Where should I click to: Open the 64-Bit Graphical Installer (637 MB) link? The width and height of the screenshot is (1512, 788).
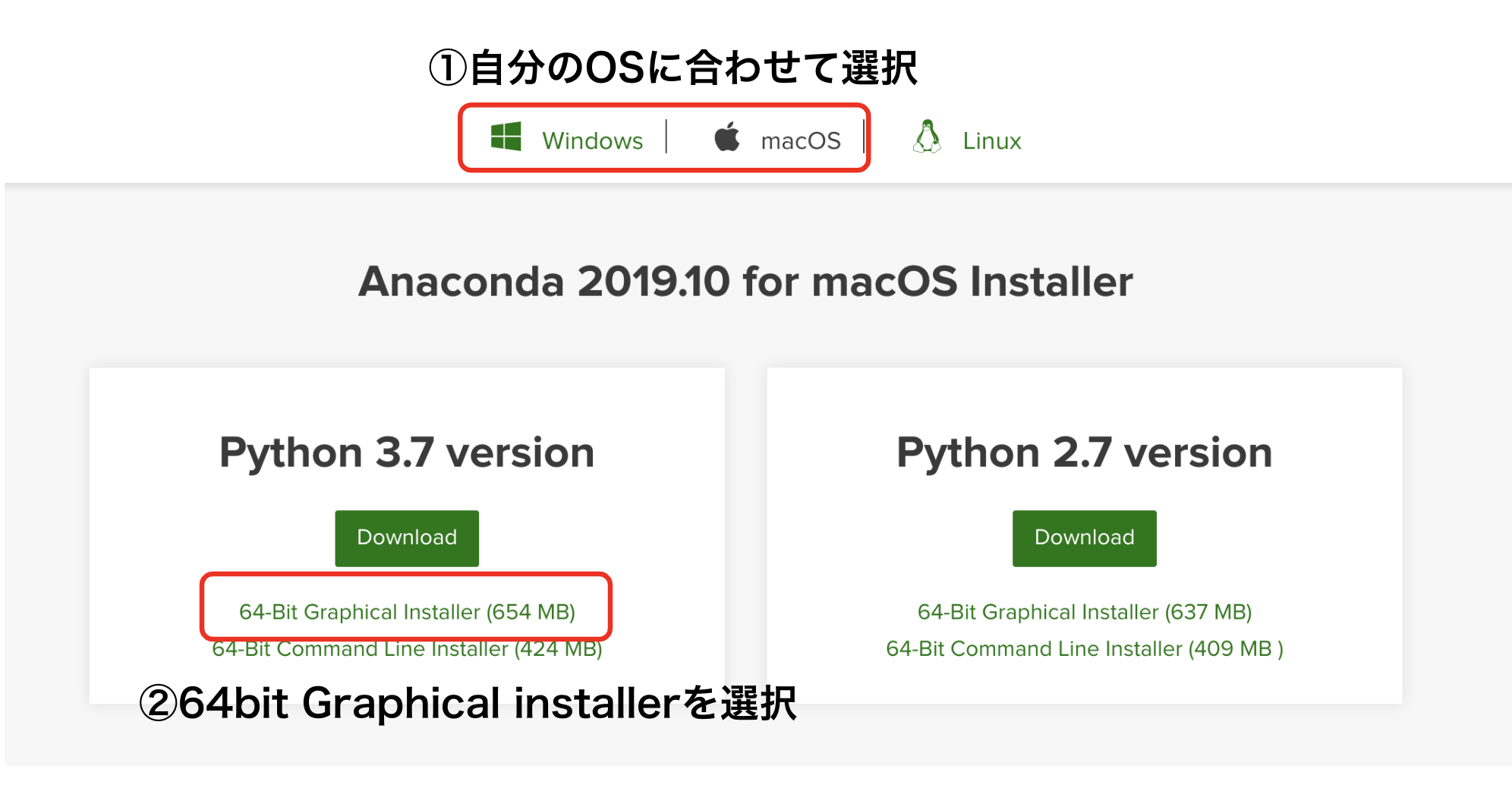click(x=1085, y=611)
